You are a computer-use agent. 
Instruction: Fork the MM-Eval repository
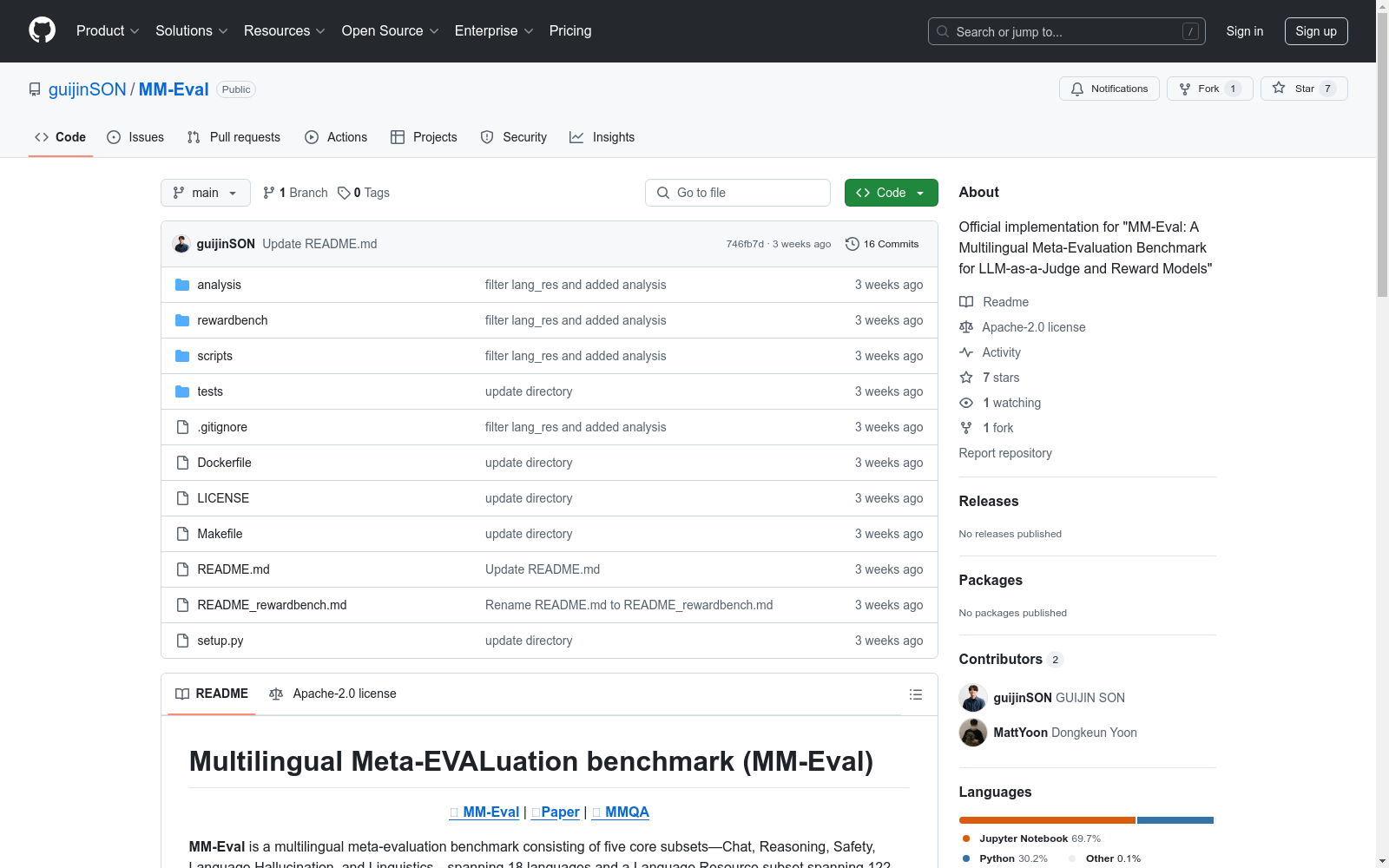coord(1209,89)
